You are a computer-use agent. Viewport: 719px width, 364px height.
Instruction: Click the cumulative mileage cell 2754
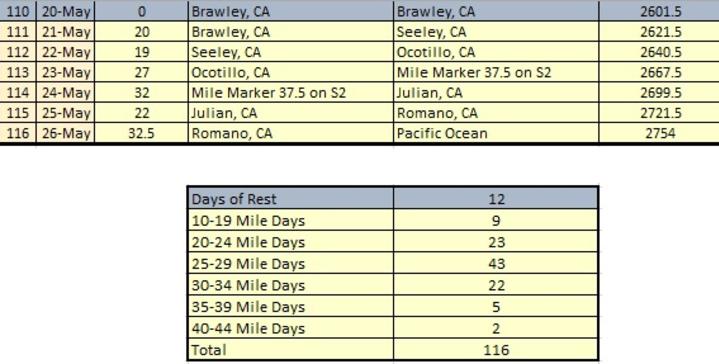[659, 133]
